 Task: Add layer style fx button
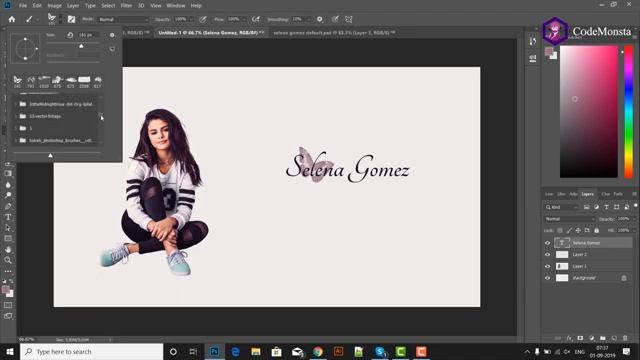[x=569, y=338]
